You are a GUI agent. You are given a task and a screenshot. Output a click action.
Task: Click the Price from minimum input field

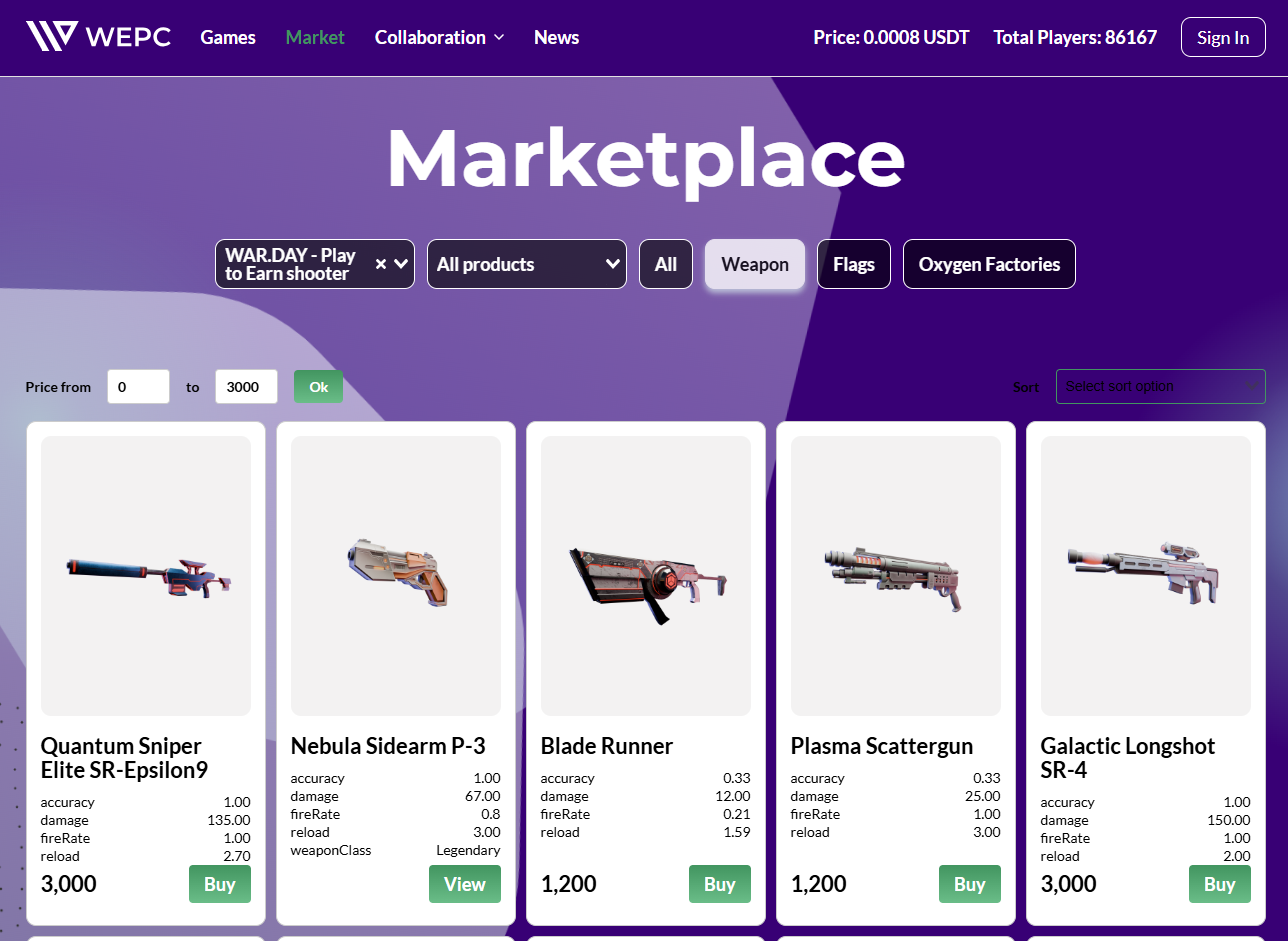(x=138, y=386)
